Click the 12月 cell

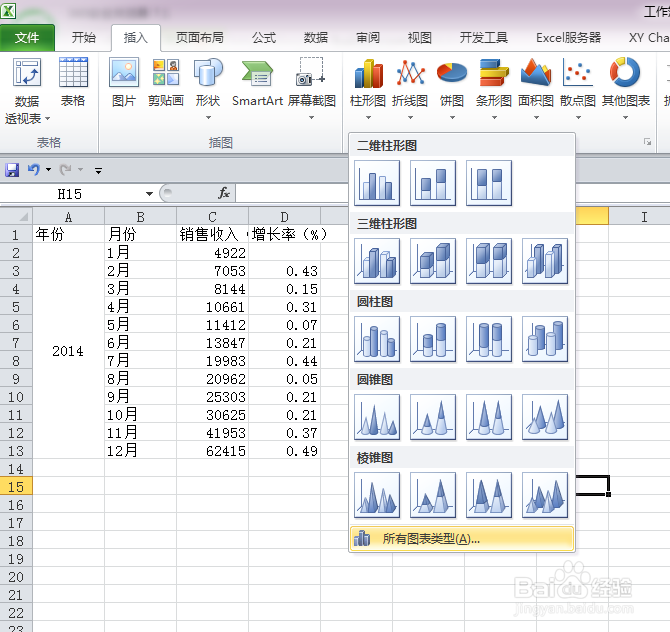tap(141, 451)
